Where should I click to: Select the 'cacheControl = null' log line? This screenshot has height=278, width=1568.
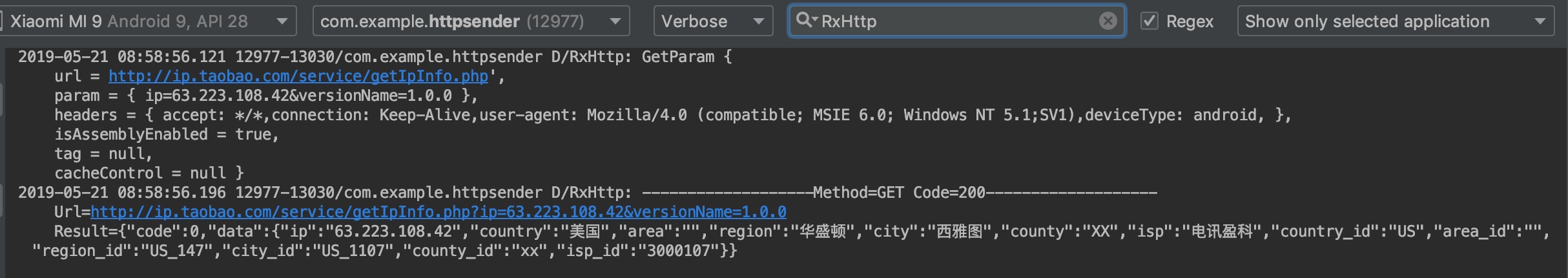pos(149,173)
